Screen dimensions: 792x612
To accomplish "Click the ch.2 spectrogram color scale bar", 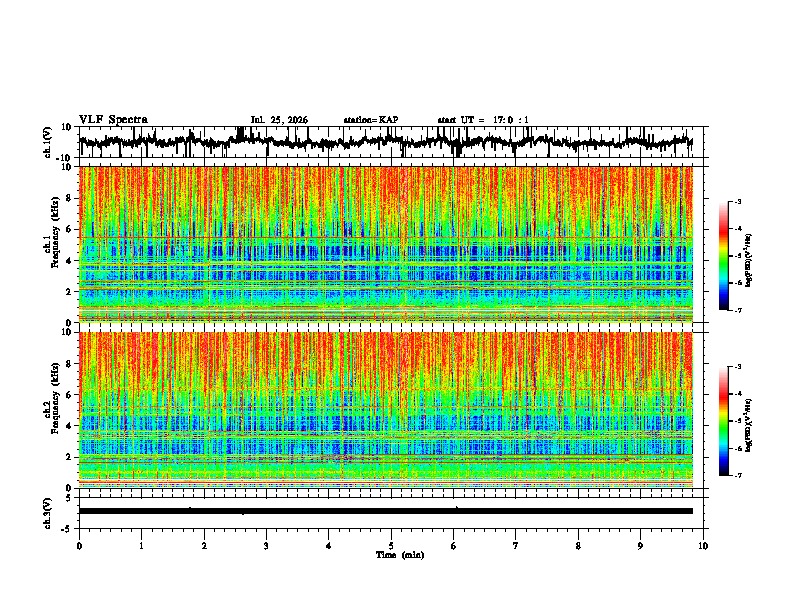I will [723, 421].
